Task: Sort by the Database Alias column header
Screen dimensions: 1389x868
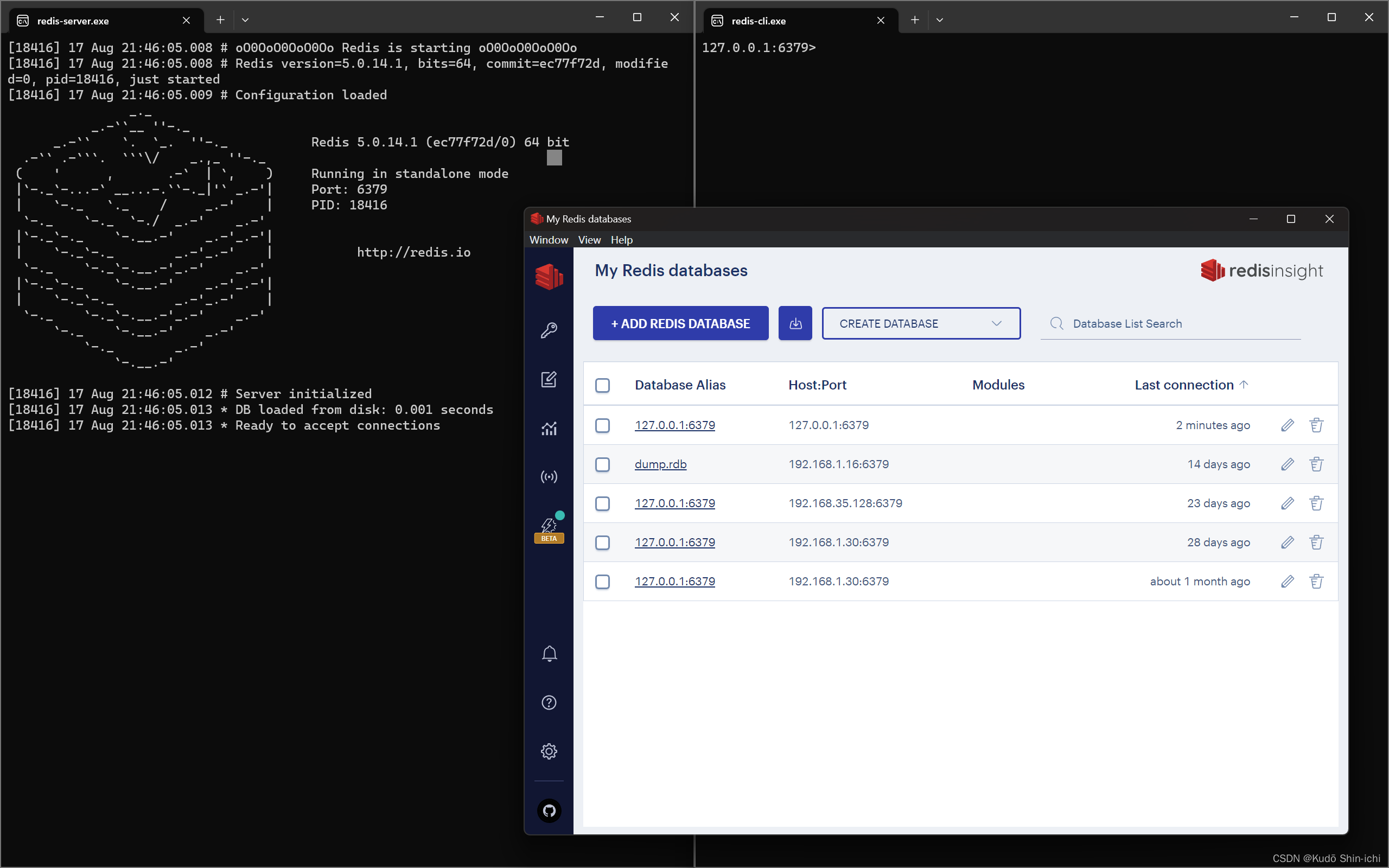Action: coord(680,385)
